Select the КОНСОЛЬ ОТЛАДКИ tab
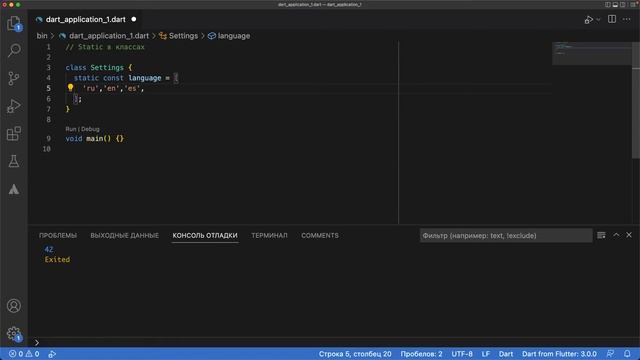Viewport: 640px width, 360px height. pyautogui.click(x=205, y=236)
